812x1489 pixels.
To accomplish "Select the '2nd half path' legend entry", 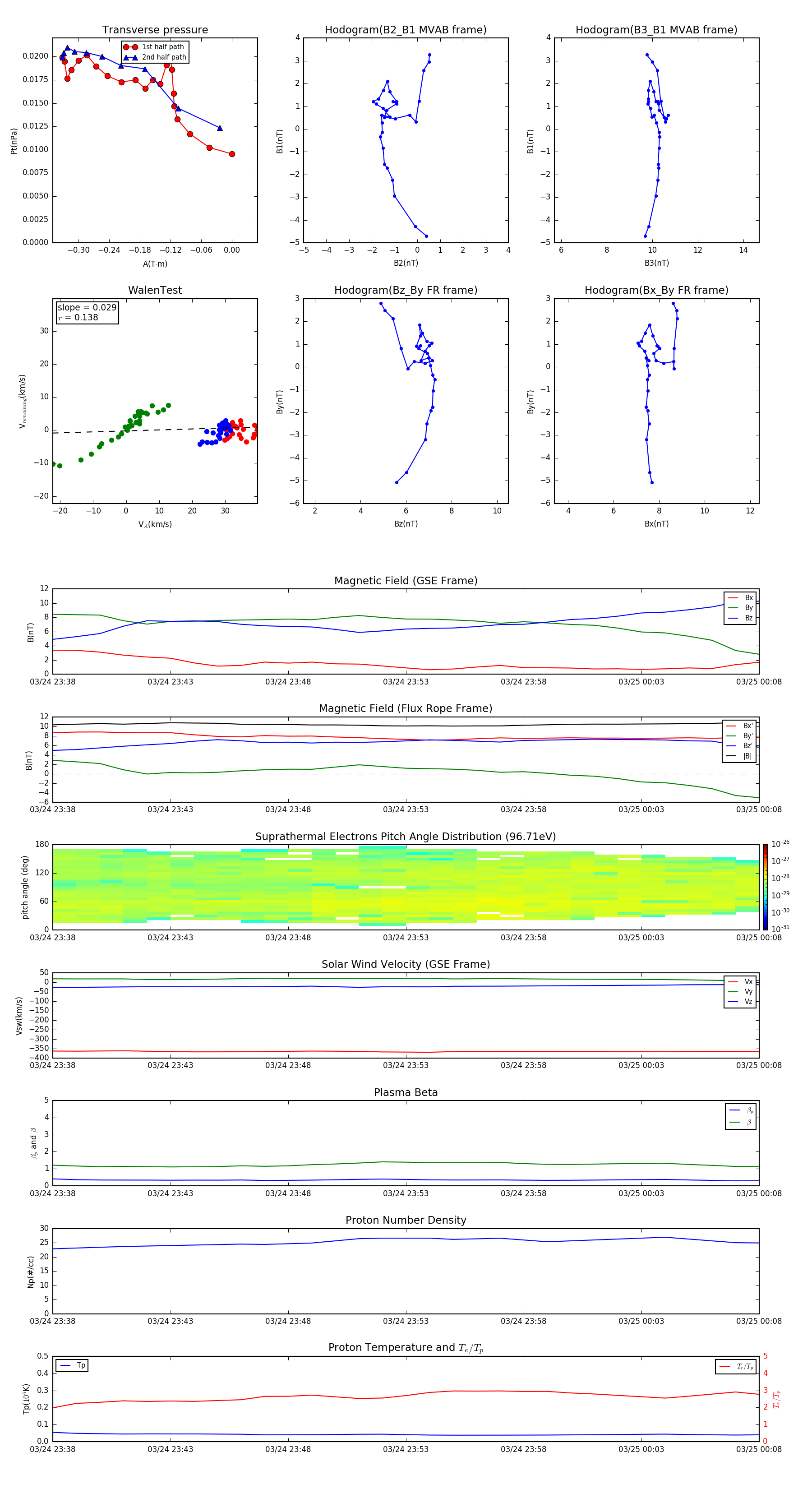I will (154, 57).
